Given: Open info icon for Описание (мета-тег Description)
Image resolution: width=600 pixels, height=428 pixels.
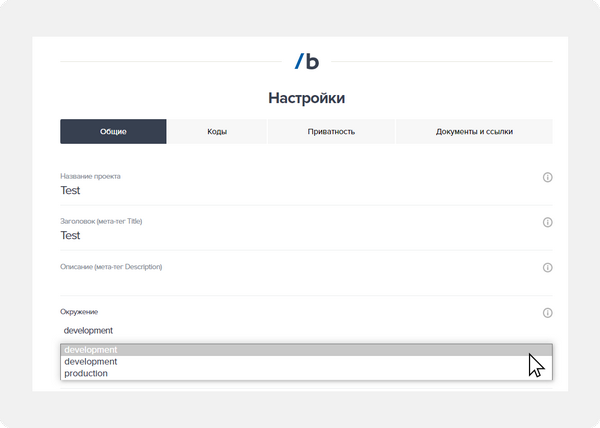Looking at the screenshot, I should point(547,267).
